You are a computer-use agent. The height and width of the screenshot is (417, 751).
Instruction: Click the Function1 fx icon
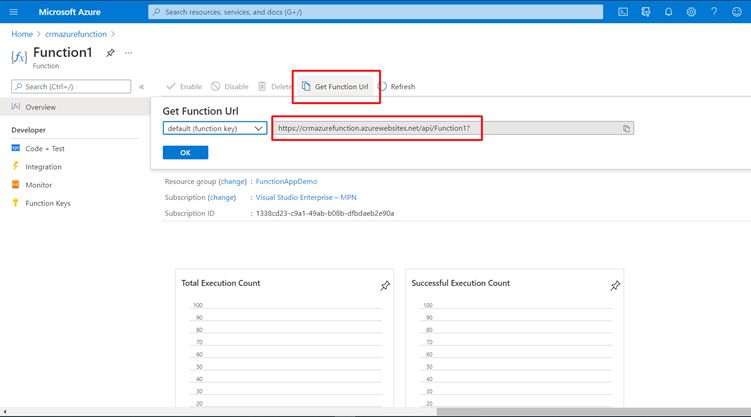tap(19, 57)
